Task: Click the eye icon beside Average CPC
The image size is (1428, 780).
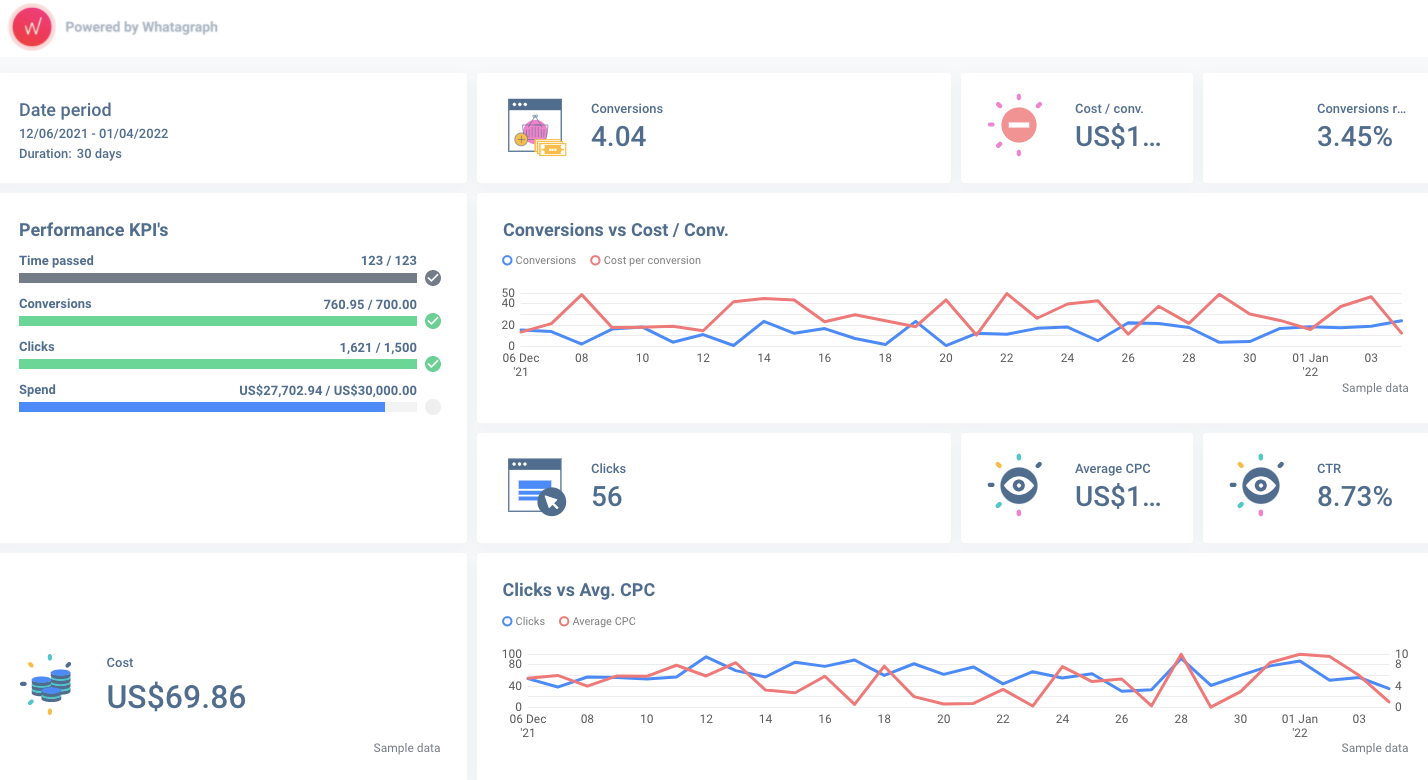Action: point(1017,486)
